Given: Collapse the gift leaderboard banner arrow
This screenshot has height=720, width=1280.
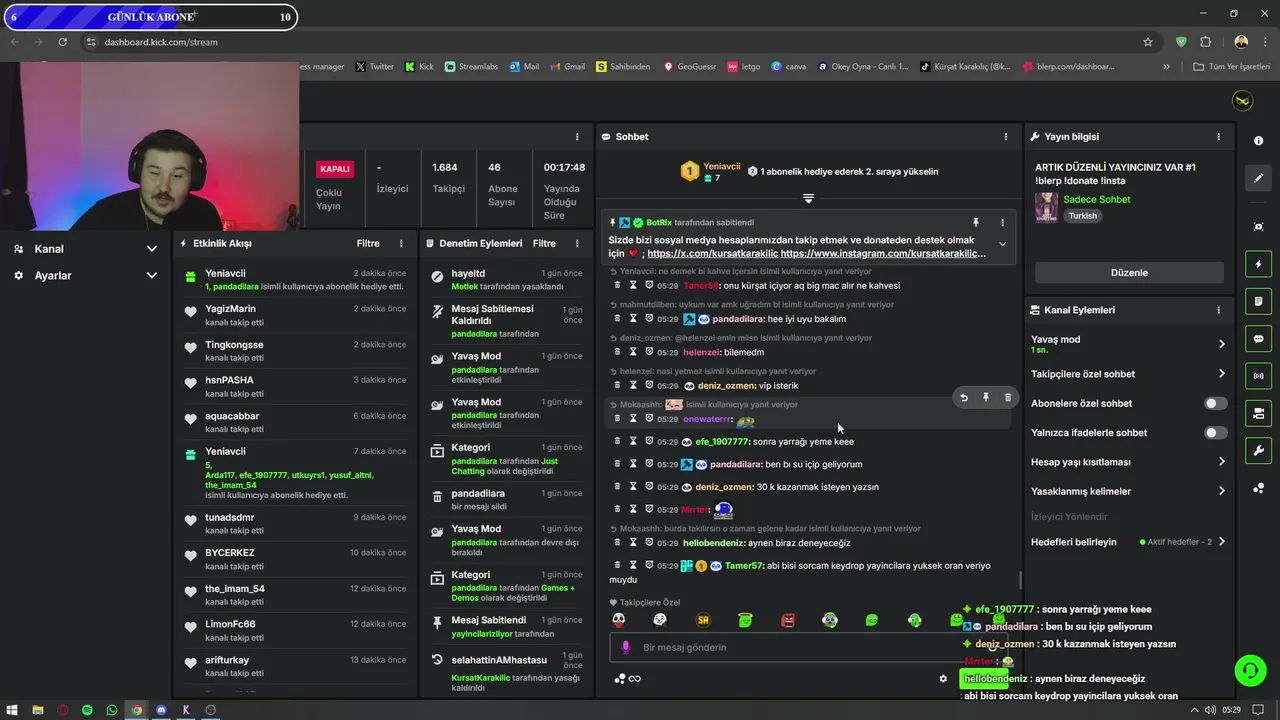Looking at the screenshot, I should pyautogui.click(x=808, y=198).
